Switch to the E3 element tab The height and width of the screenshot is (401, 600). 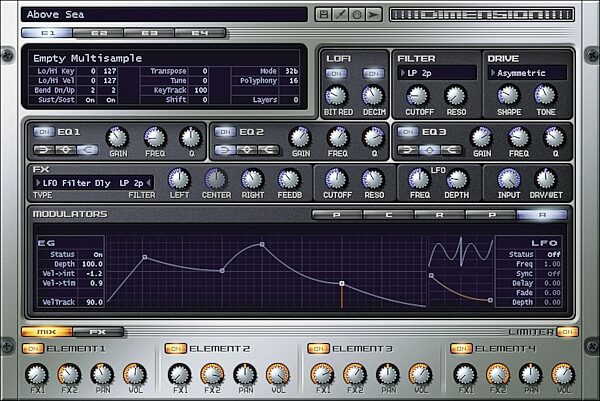[x=149, y=33]
